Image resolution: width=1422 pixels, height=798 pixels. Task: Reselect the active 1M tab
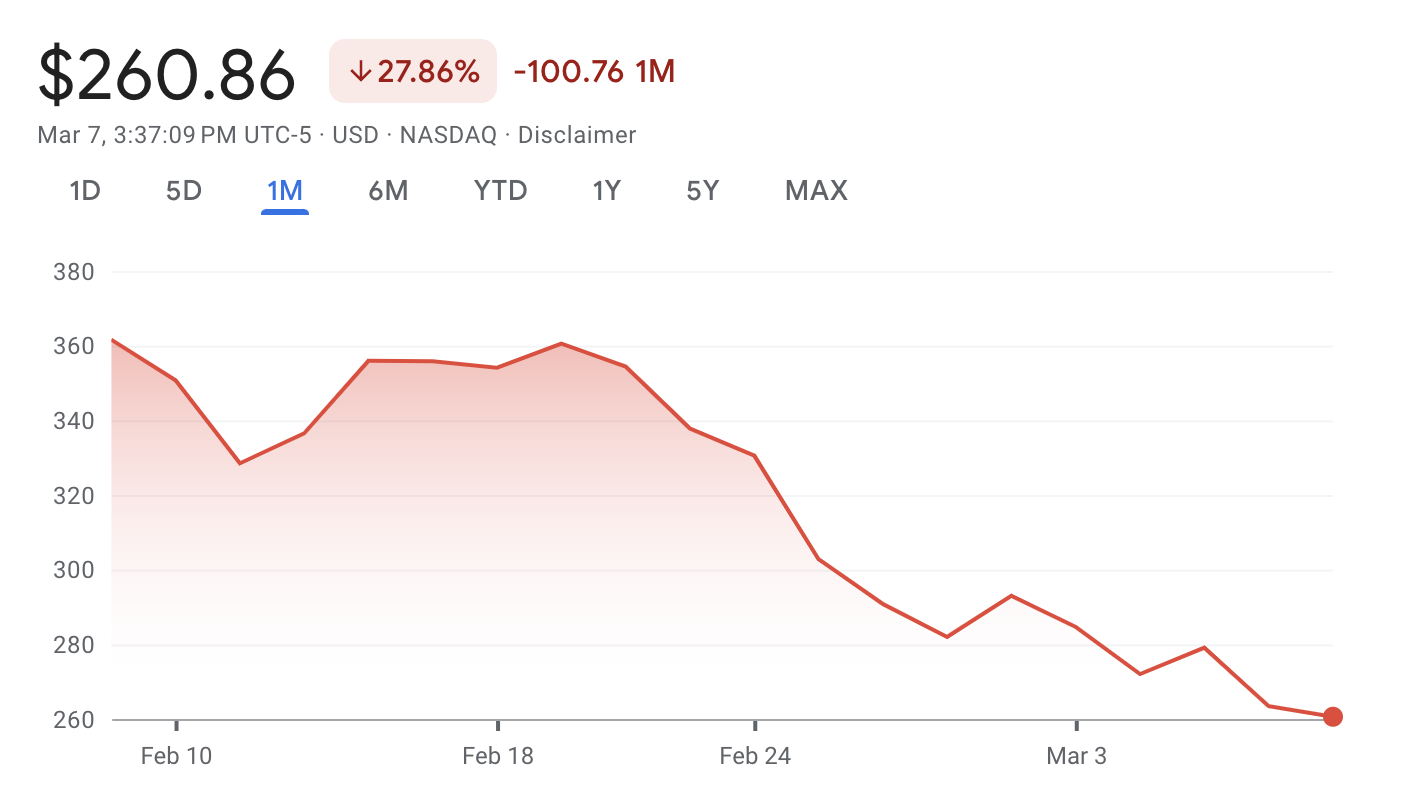point(284,190)
